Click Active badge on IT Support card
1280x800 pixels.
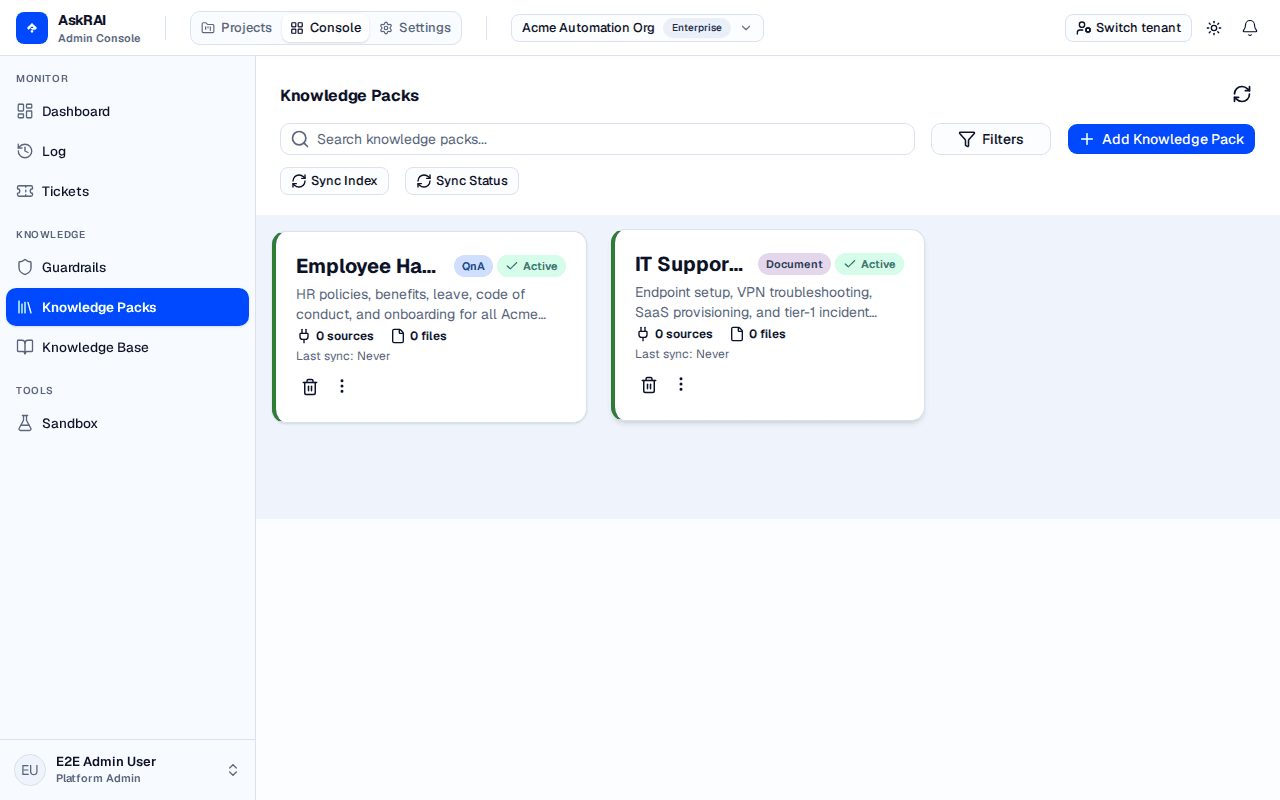(x=869, y=264)
